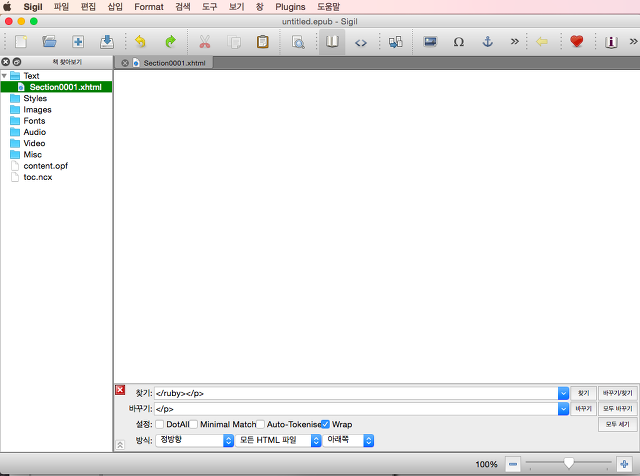Click the 바꾸기/찾기 button
This screenshot has width=640, height=476.
point(618,393)
